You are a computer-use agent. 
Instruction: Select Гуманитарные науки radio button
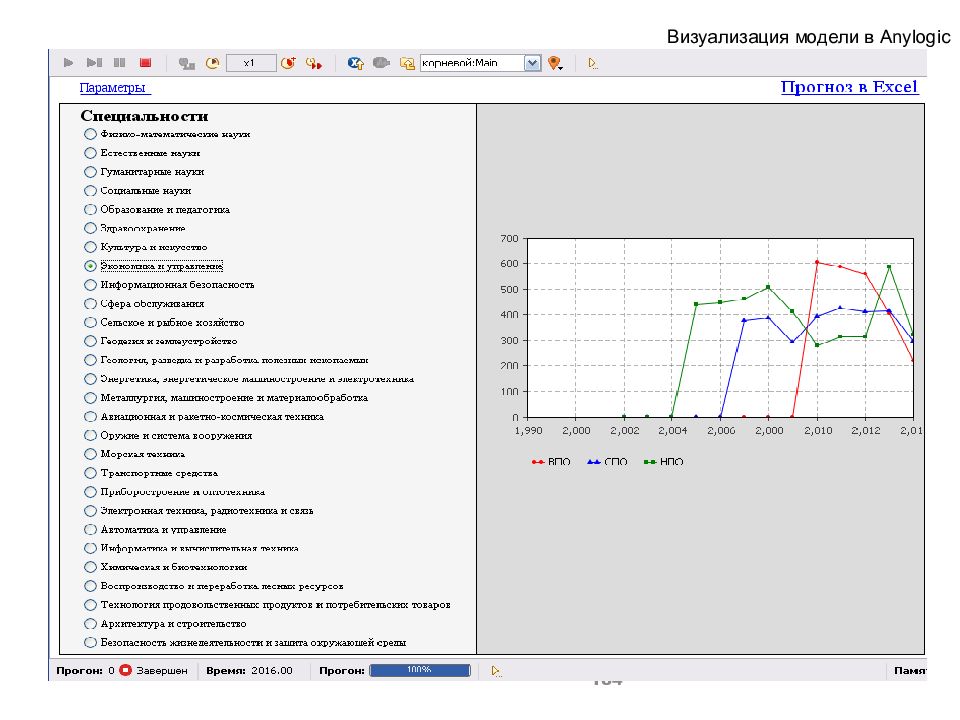(90, 172)
